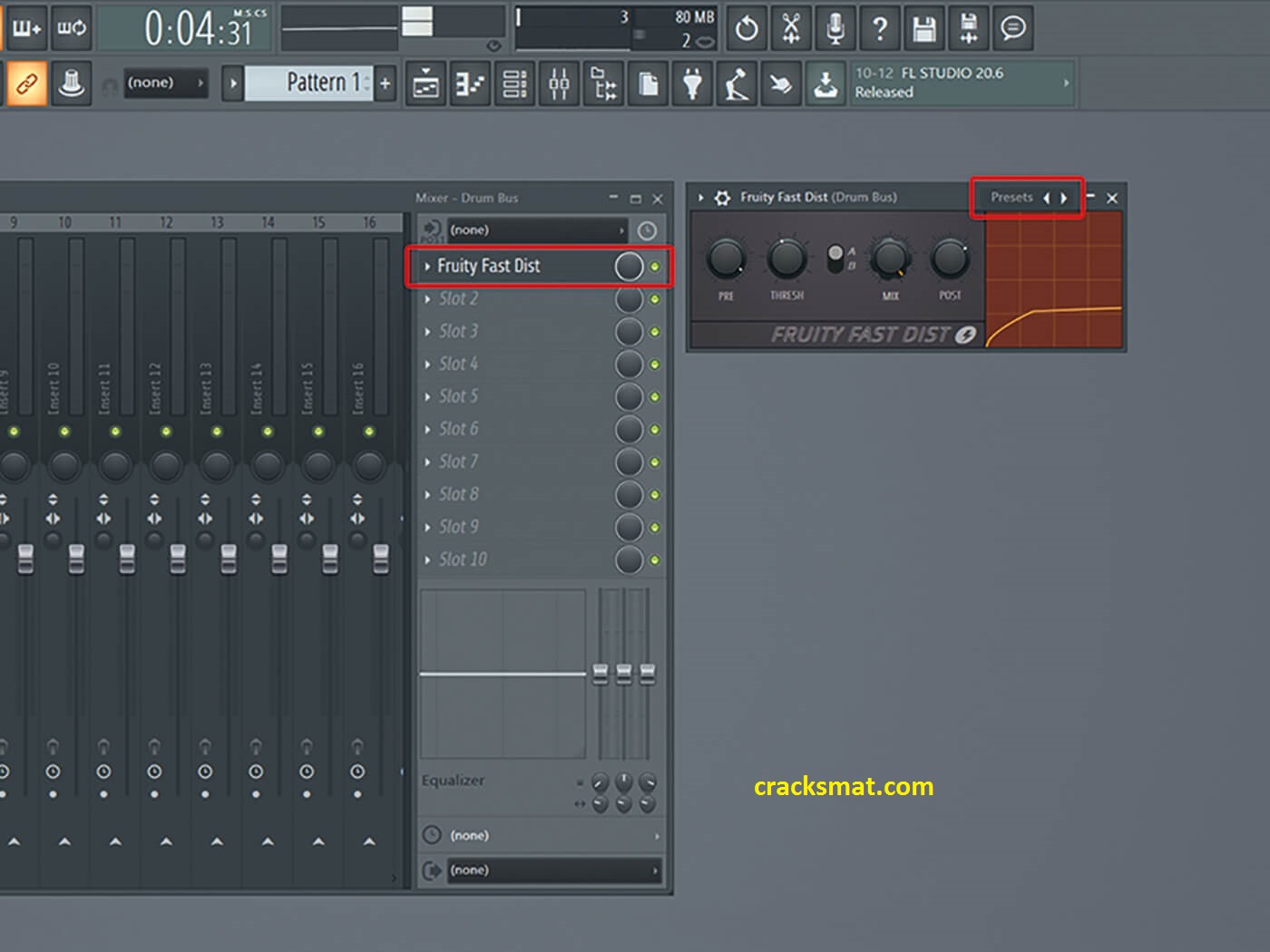
Task: Mute Insert 13 using its green LED
Action: [x=217, y=432]
